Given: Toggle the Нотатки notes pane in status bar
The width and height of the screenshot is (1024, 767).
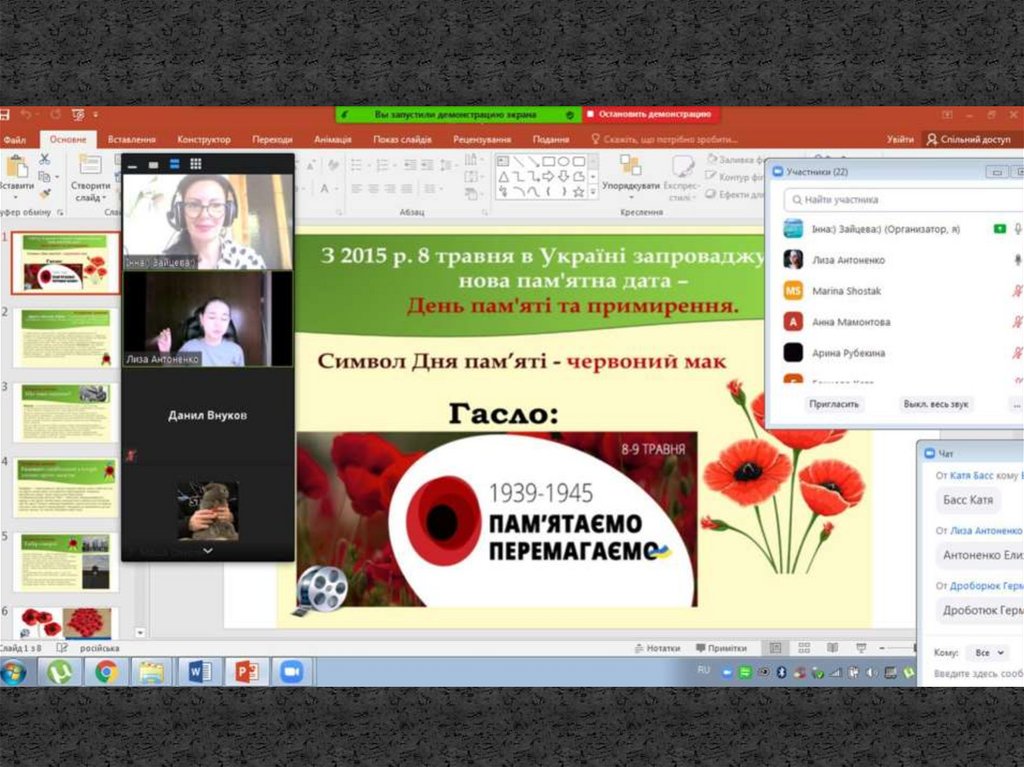Looking at the screenshot, I should pos(657,648).
